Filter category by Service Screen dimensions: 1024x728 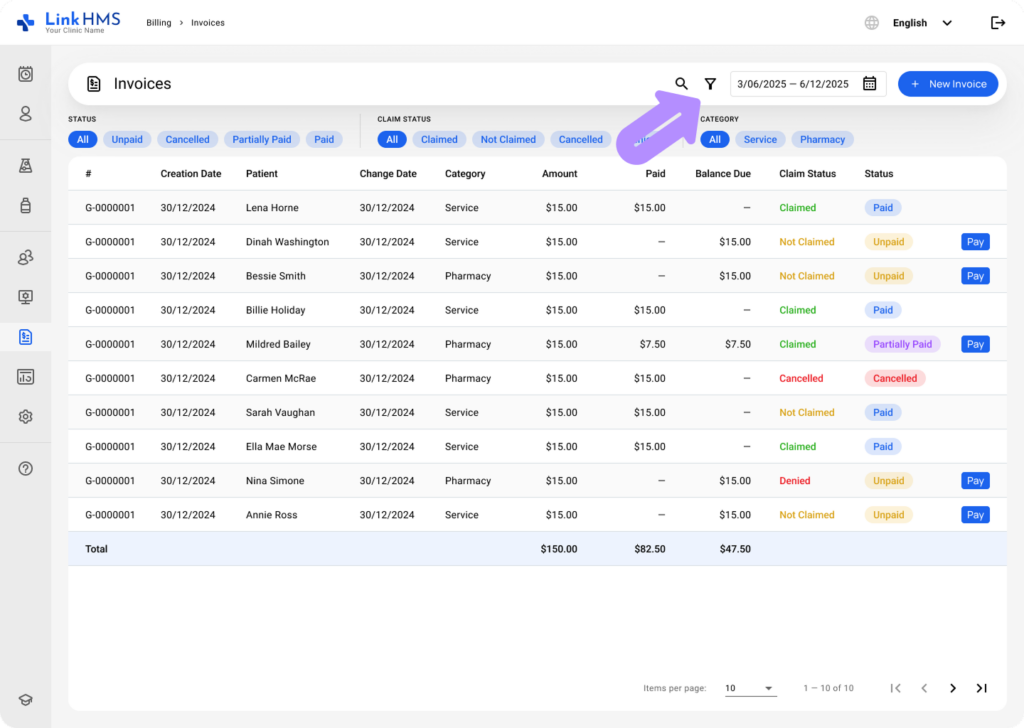tap(760, 139)
